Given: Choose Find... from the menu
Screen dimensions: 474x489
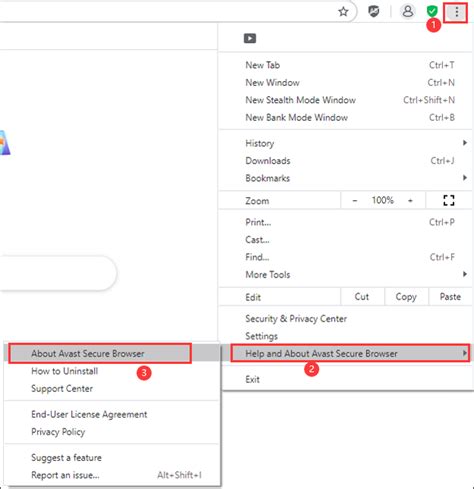Looking at the screenshot, I should (x=346, y=257).
